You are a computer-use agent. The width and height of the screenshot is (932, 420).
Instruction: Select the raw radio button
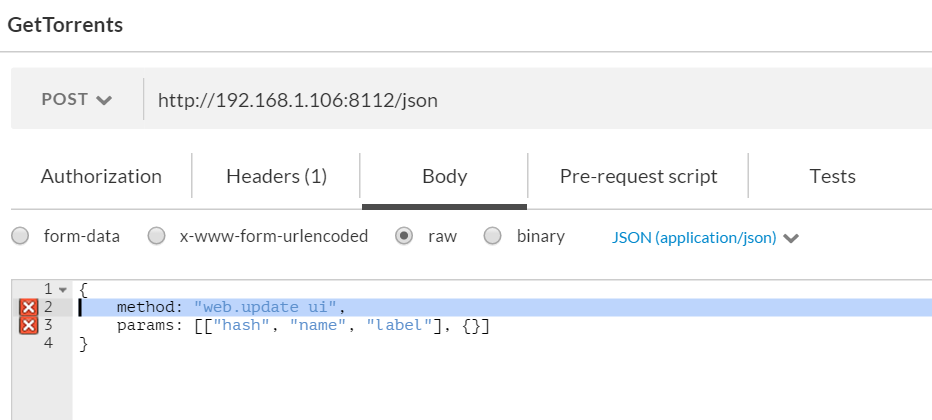tap(404, 236)
